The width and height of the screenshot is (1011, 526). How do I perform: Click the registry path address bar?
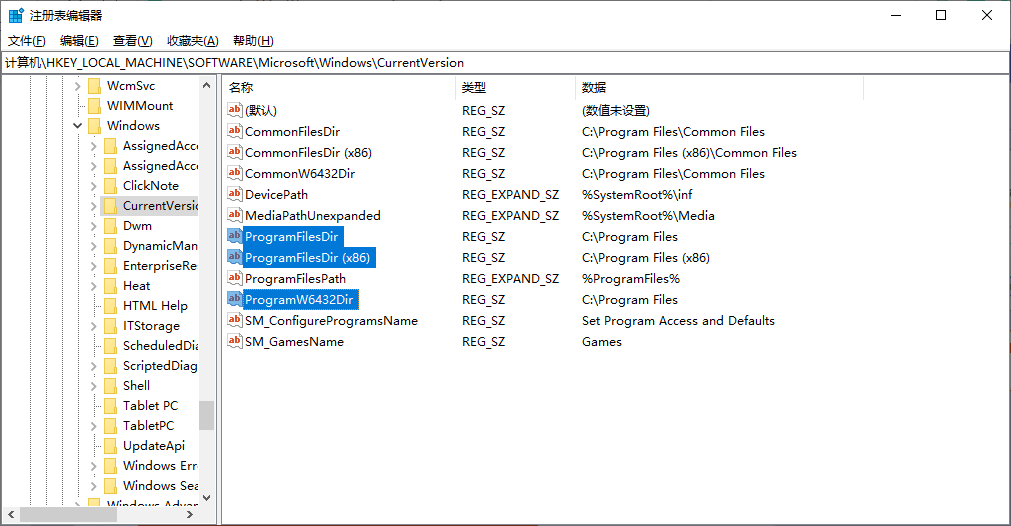506,63
